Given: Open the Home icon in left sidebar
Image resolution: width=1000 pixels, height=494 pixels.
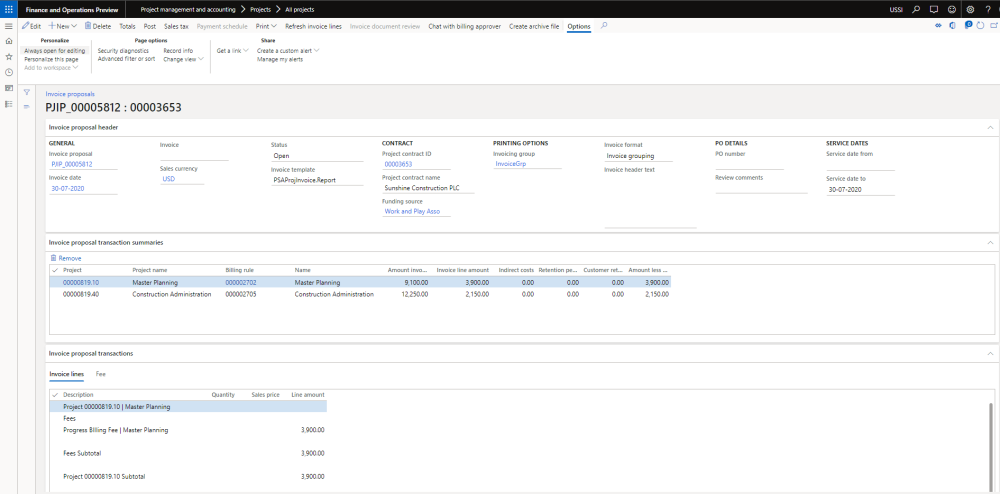Looking at the screenshot, I should [9, 41].
